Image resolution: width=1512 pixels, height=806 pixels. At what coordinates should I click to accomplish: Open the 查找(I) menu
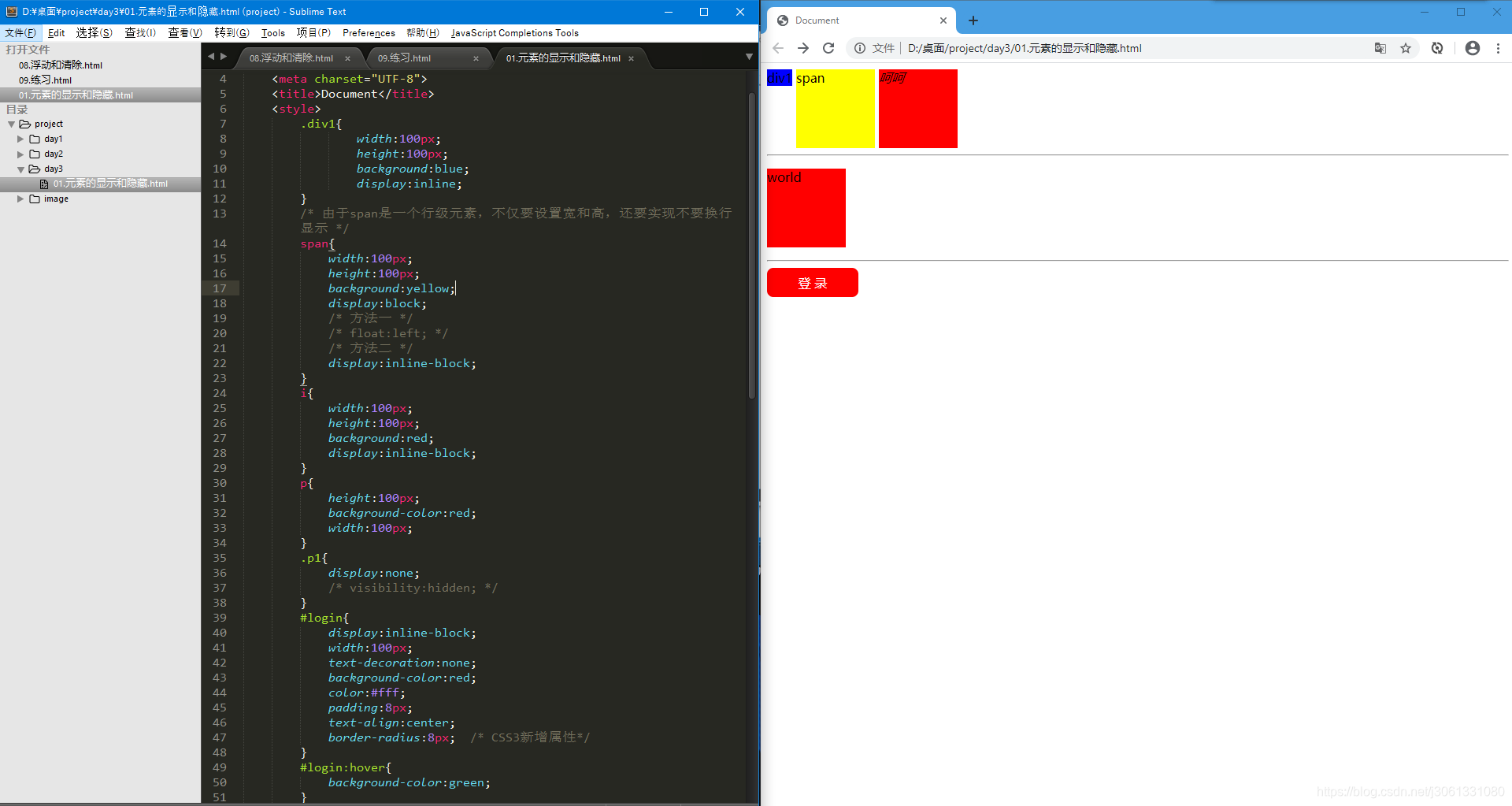coord(140,33)
